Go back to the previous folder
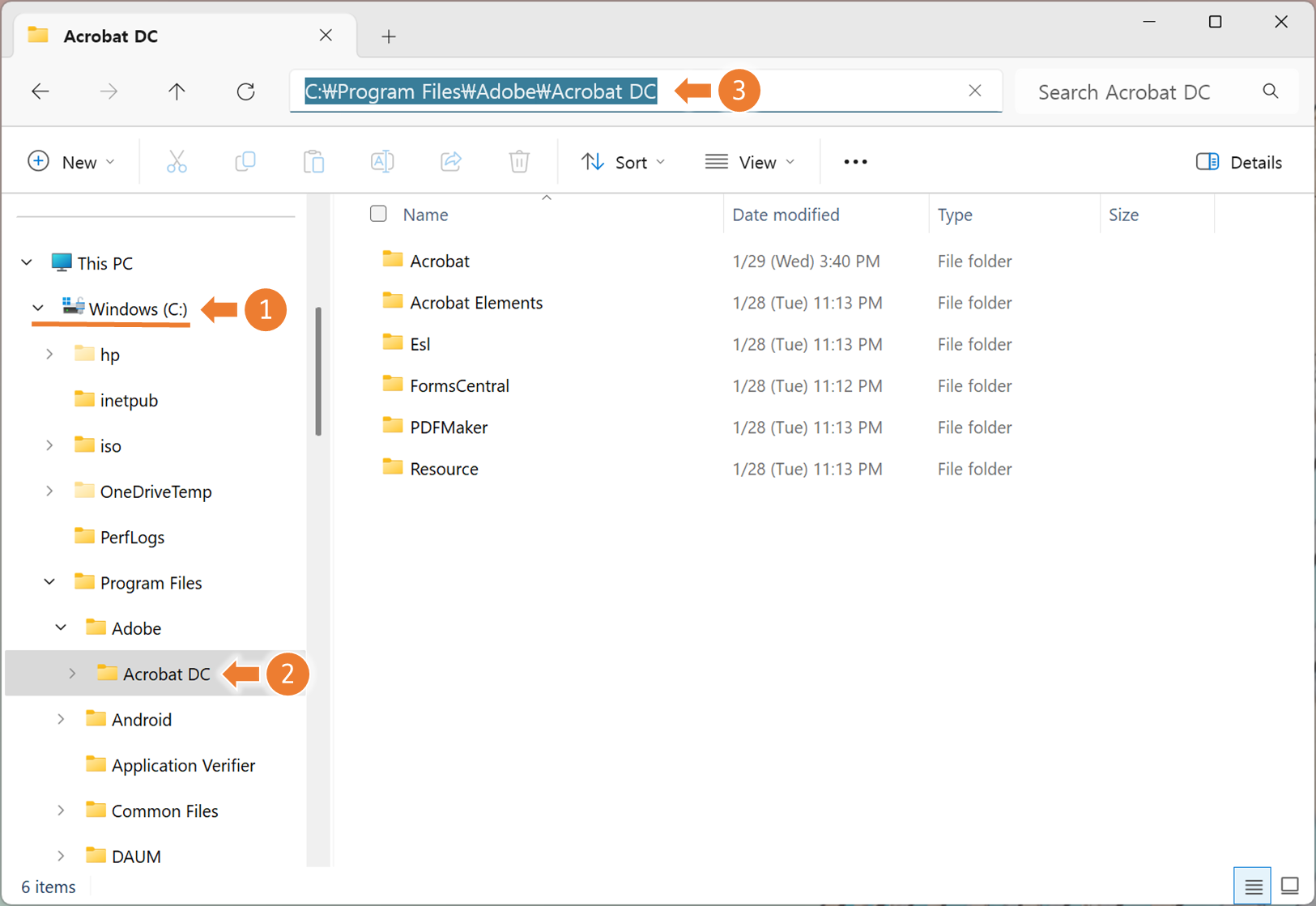Viewport: 1316px width, 906px height. coord(40,91)
